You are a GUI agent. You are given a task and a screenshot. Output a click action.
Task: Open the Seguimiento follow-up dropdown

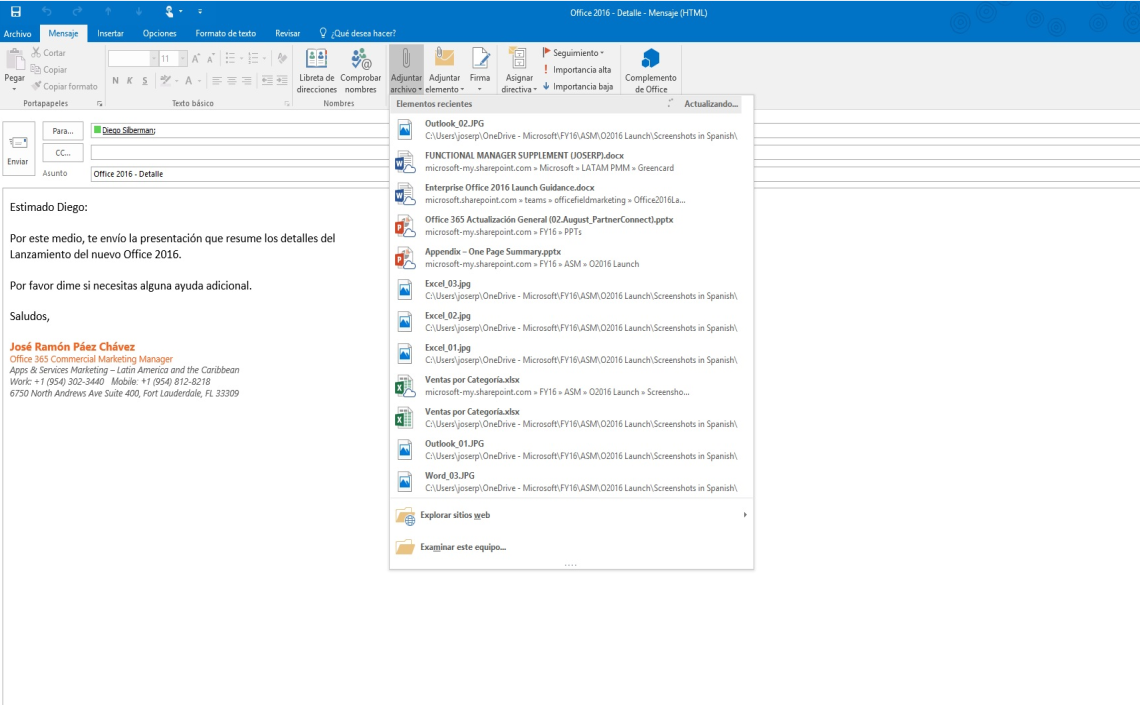[x=573, y=53]
